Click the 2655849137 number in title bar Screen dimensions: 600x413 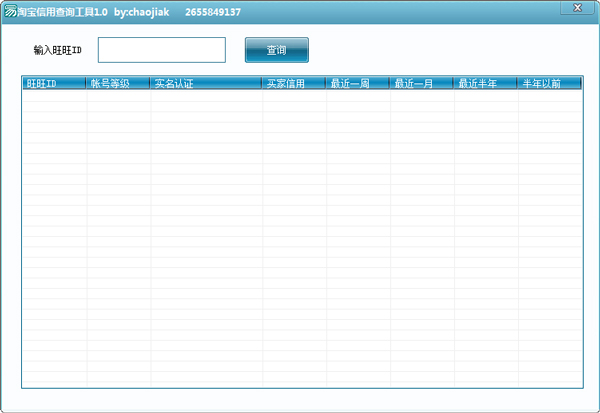[x=213, y=12]
